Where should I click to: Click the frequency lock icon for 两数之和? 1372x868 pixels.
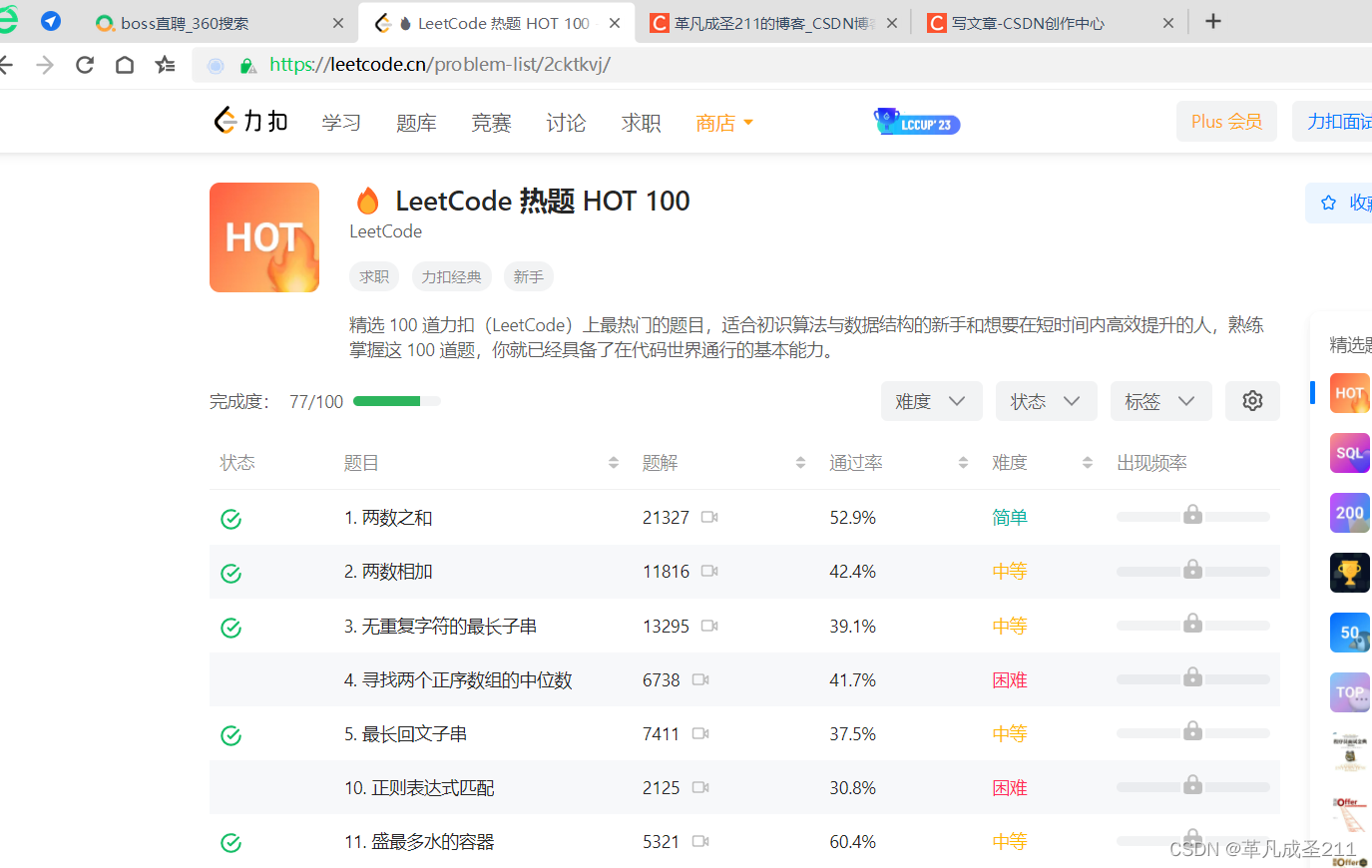pos(1192,515)
